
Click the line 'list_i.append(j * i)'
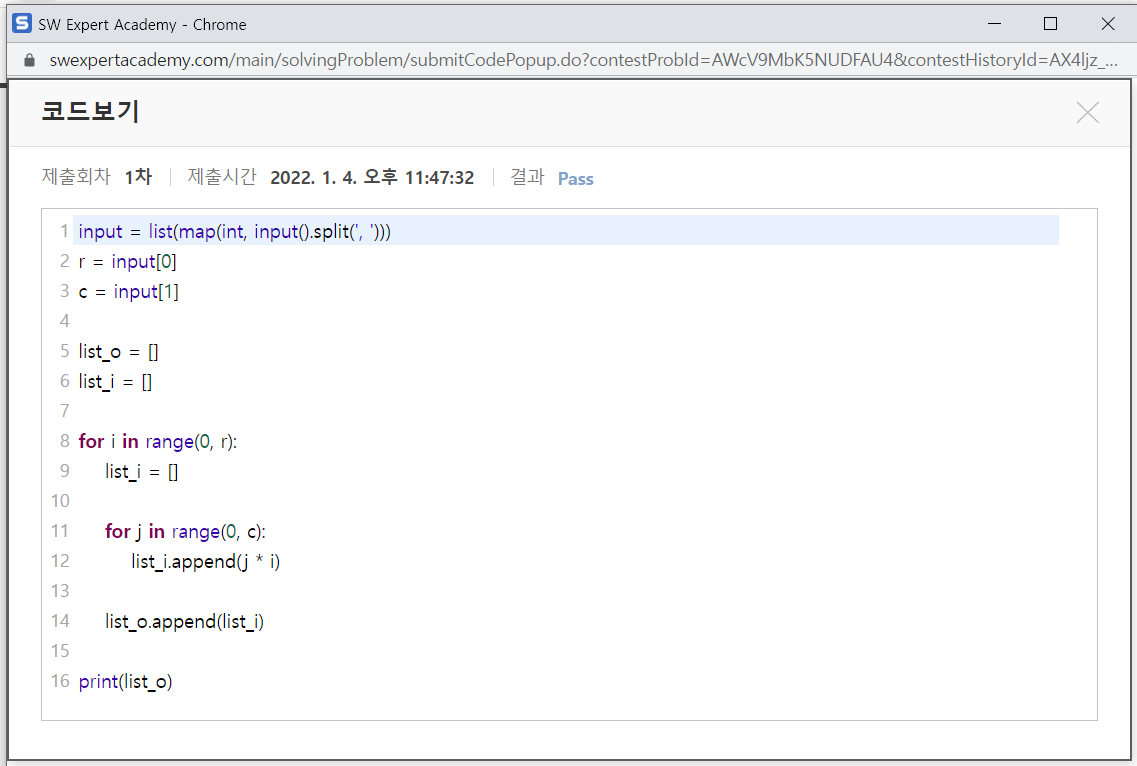[206, 561]
